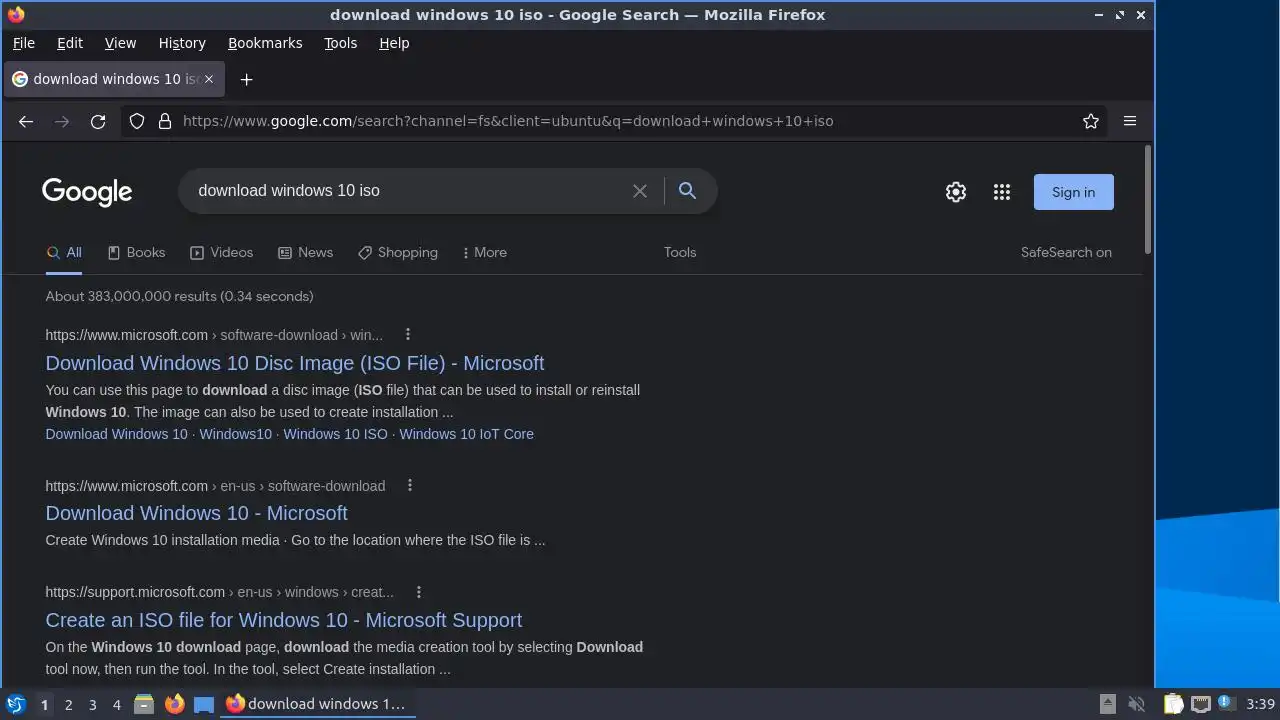1280x720 pixels.
Task: Open Download Windows 10 Disc Image link
Action: [295, 363]
